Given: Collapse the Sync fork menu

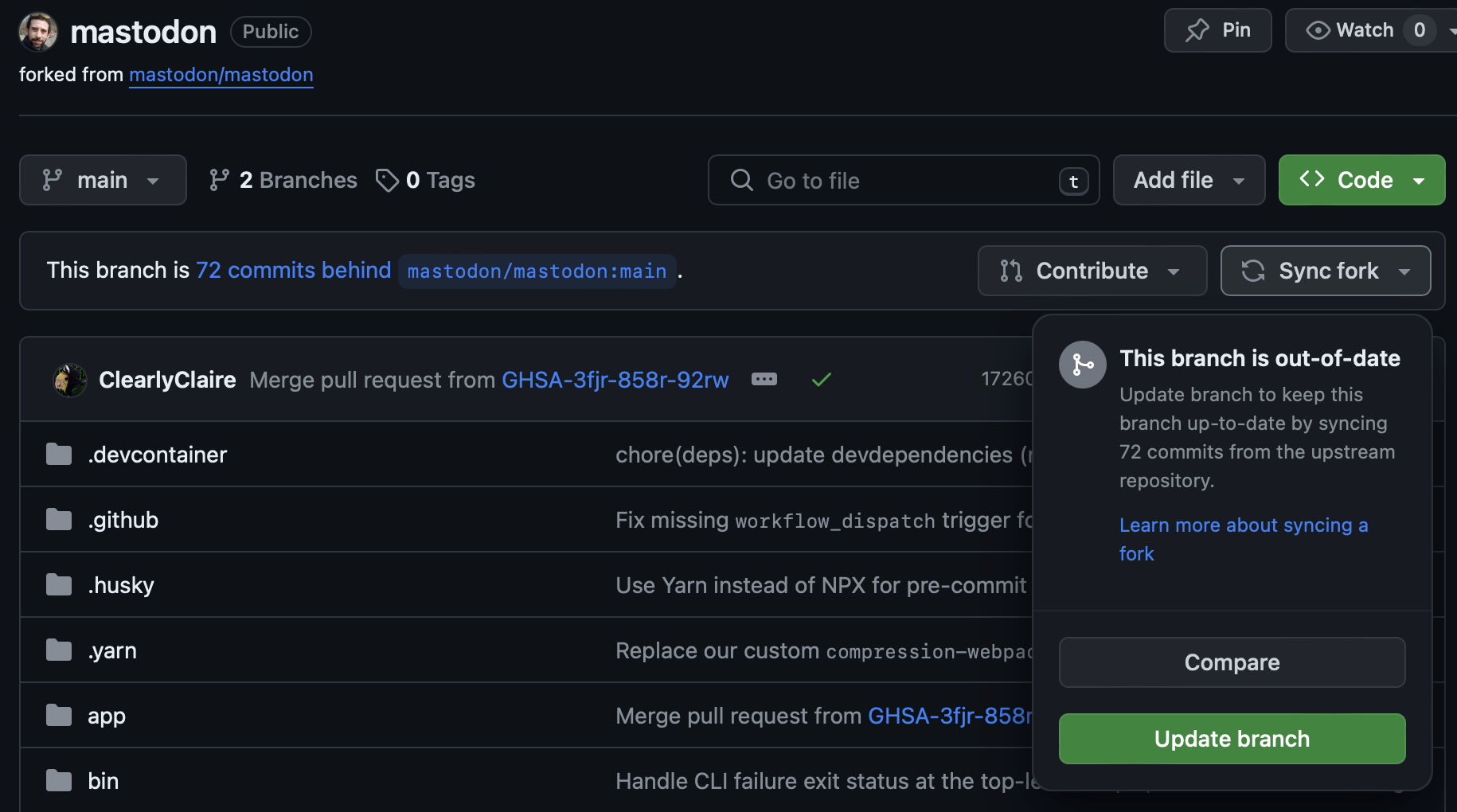Looking at the screenshot, I should pos(1325,271).
